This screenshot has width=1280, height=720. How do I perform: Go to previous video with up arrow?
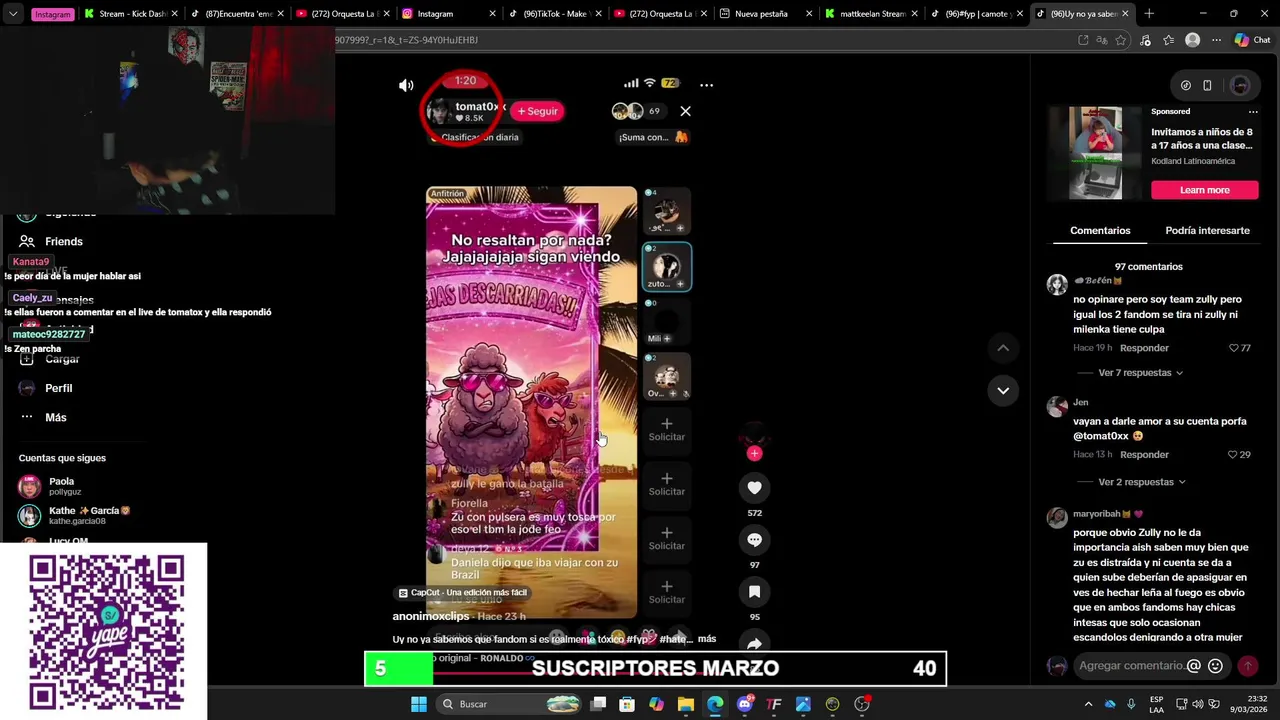[x=1003, y=348]
